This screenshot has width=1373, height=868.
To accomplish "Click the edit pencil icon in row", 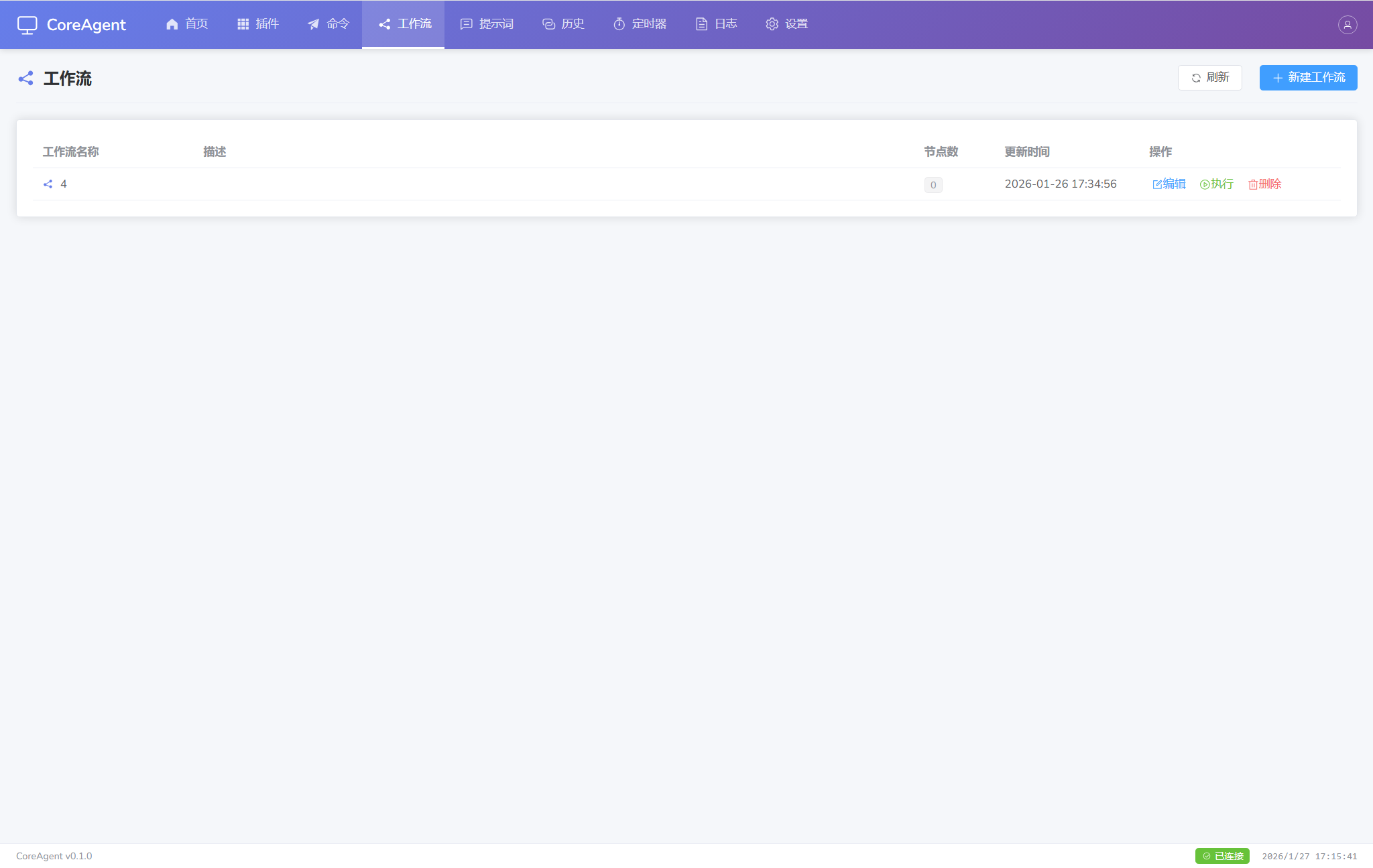I will click(1157, 184).
